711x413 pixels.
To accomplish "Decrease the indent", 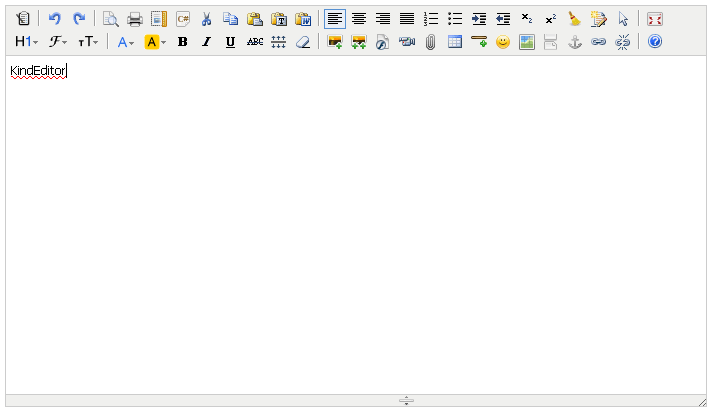I will 503,19.
